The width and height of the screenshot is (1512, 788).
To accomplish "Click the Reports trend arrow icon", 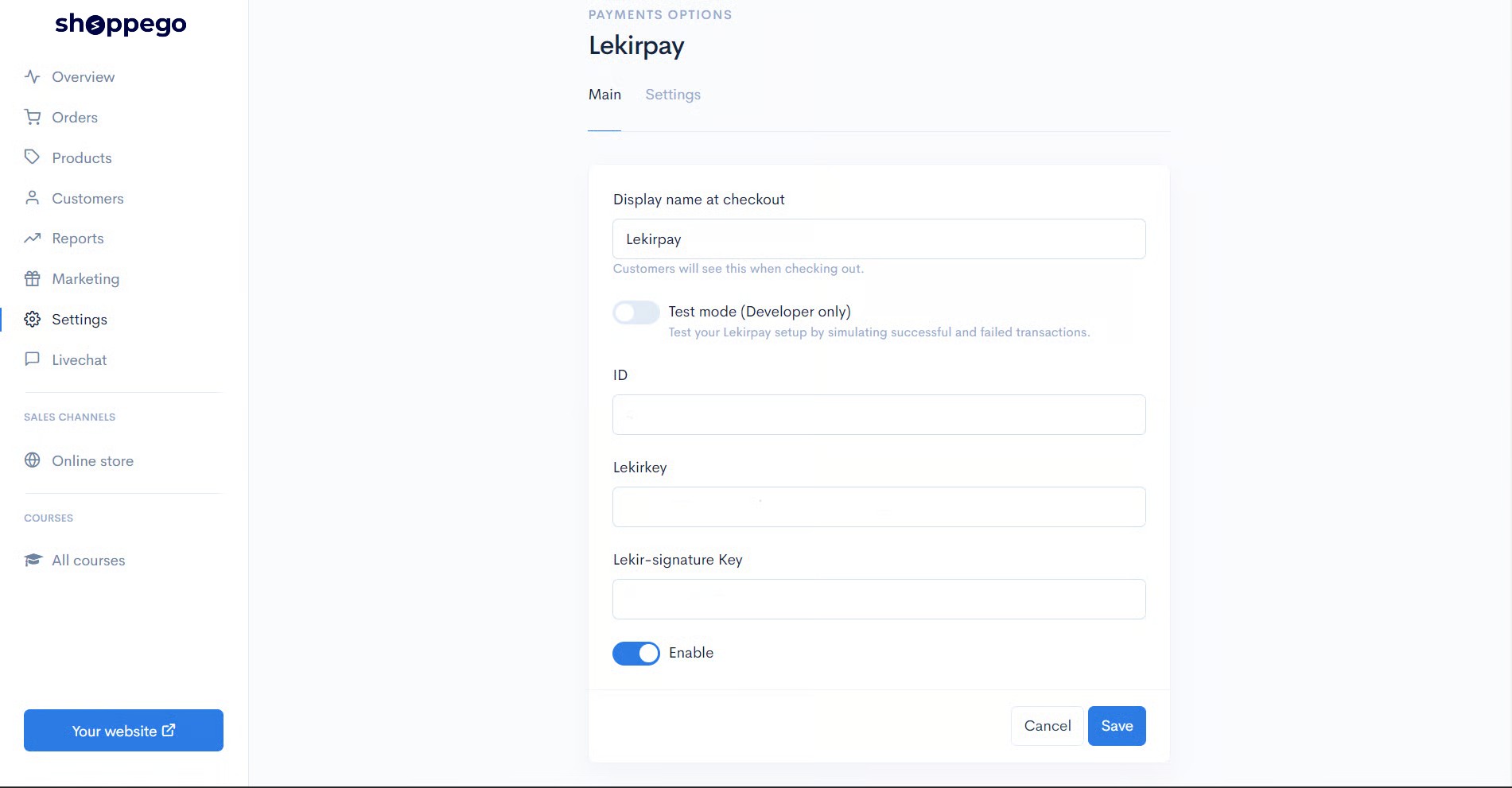I will (x=32, y=239).
